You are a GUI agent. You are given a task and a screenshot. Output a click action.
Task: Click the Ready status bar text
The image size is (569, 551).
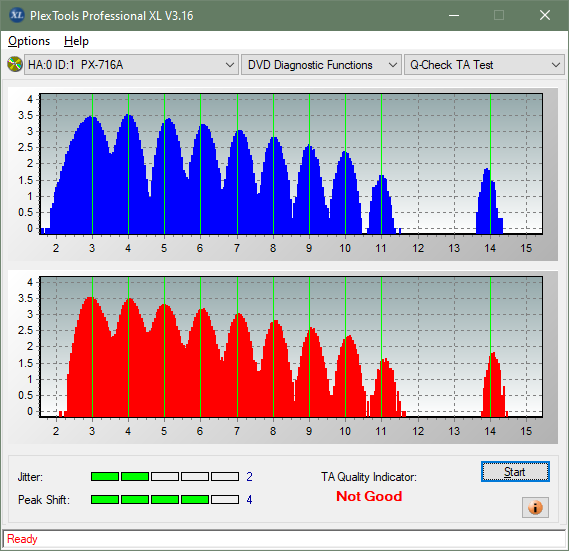click(x=22, y=539)
